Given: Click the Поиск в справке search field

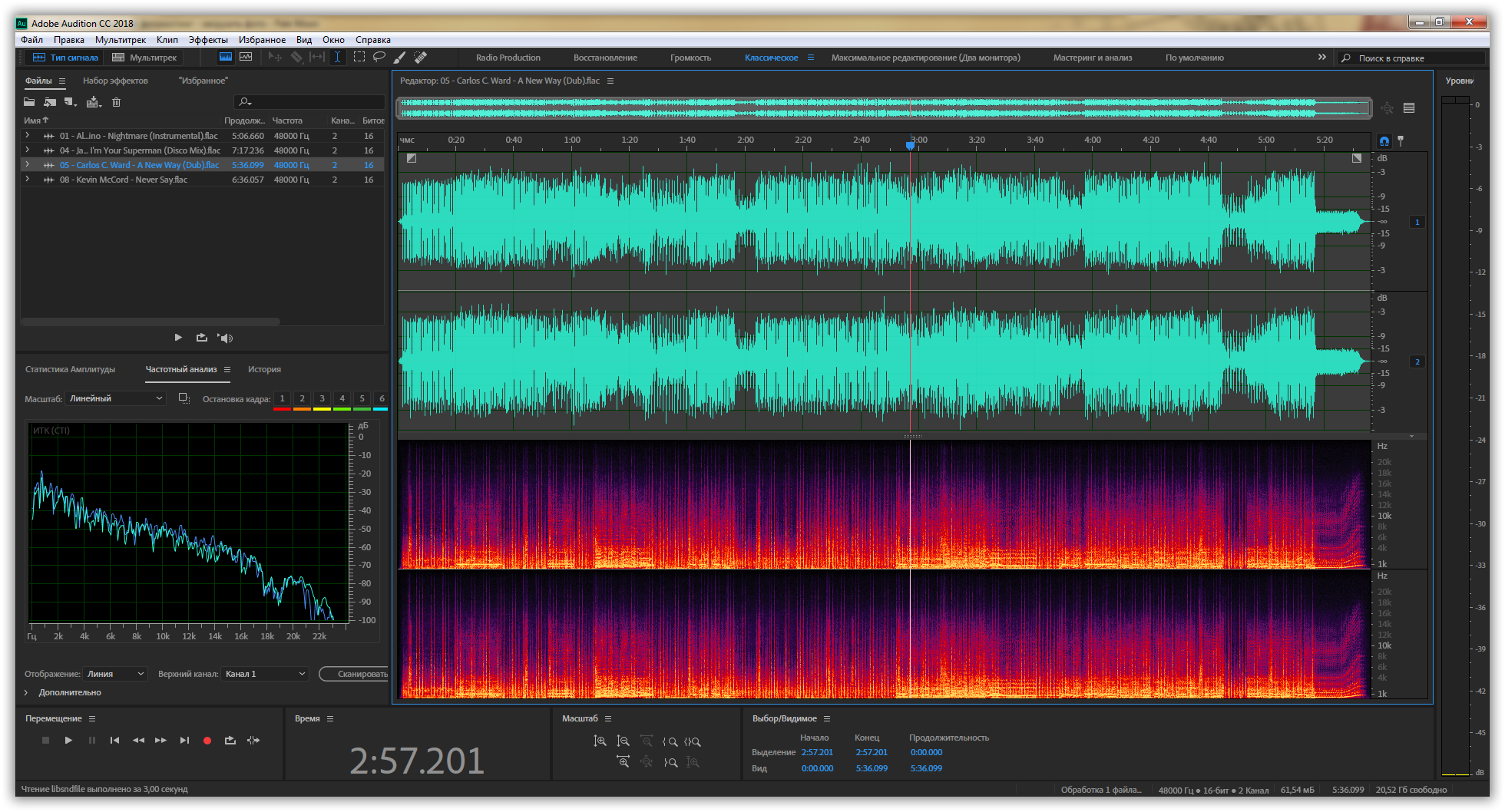Looking at the screenshot, I should 1411,58.
